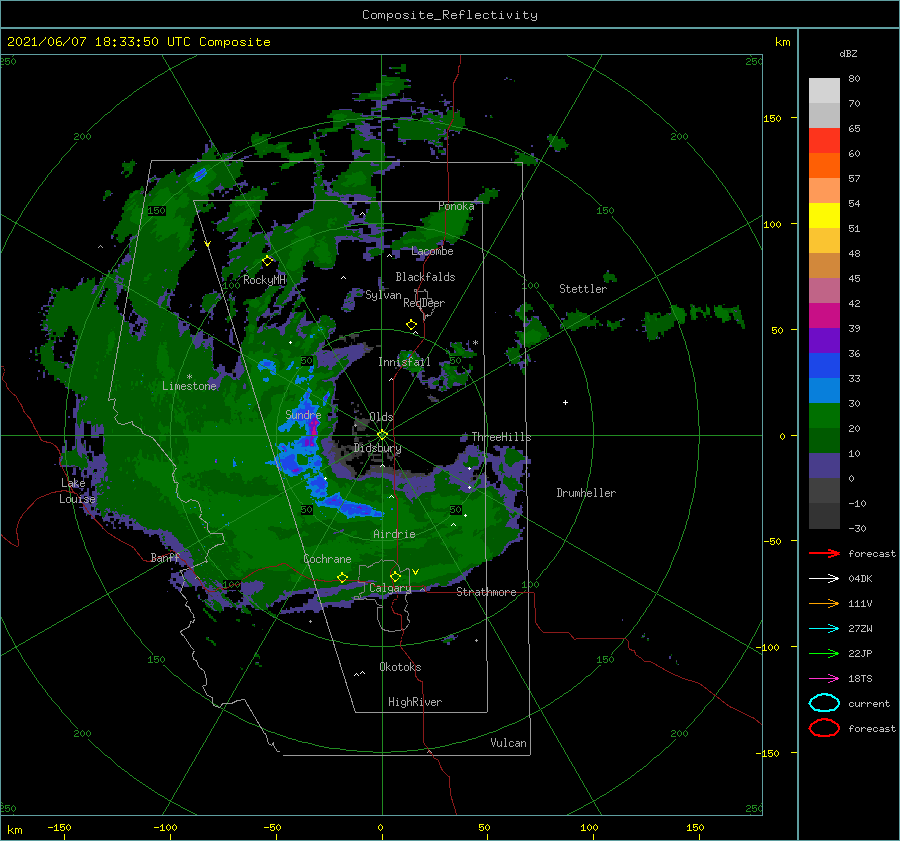Viewport: 900px width, 841px height.
Task: Select the green 22JP arrow legend entry
Action: coord(824,653)
